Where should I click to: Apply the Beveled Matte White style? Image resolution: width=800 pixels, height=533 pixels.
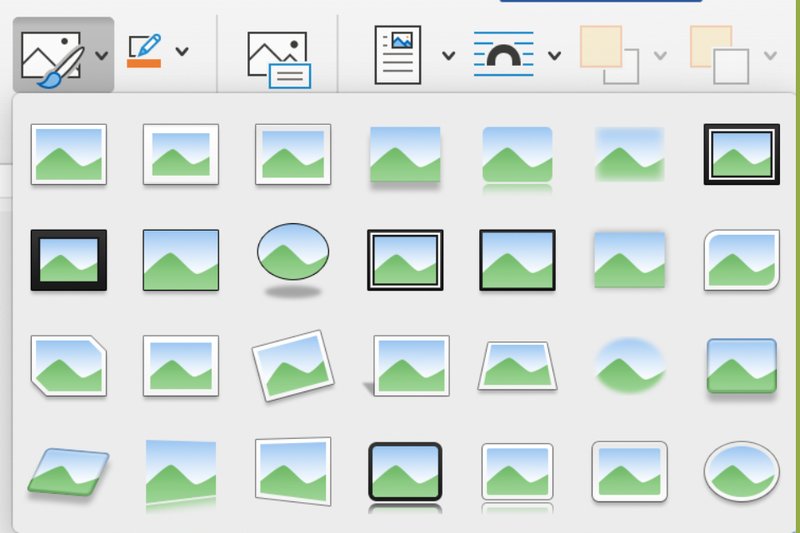coord(181,154)
